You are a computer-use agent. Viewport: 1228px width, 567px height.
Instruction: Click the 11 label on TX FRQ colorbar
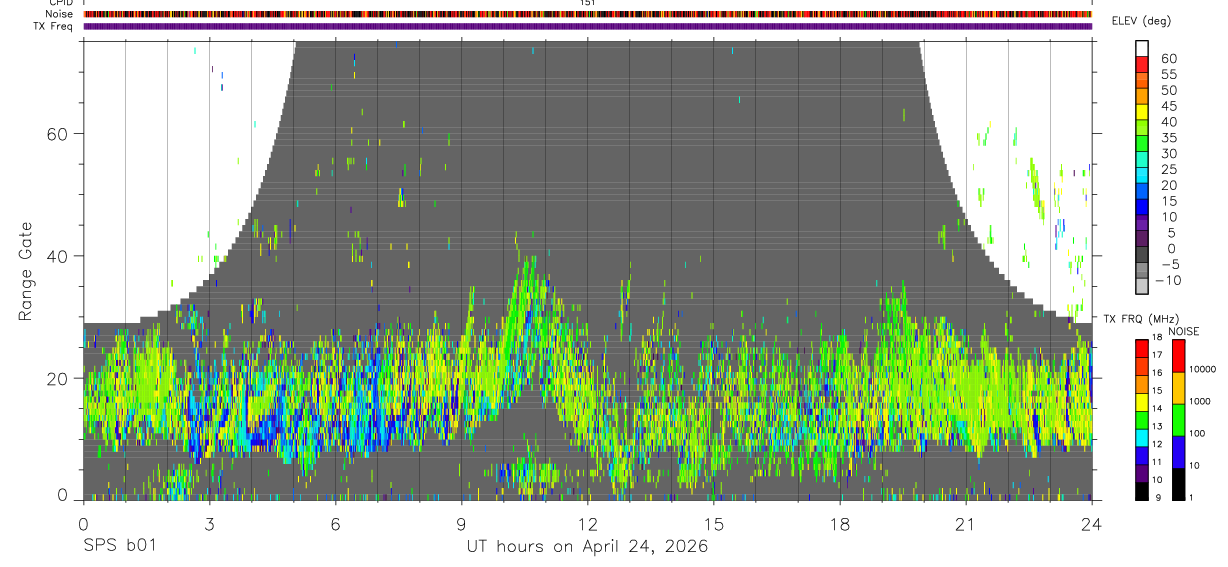click(x=1158, y=462)
